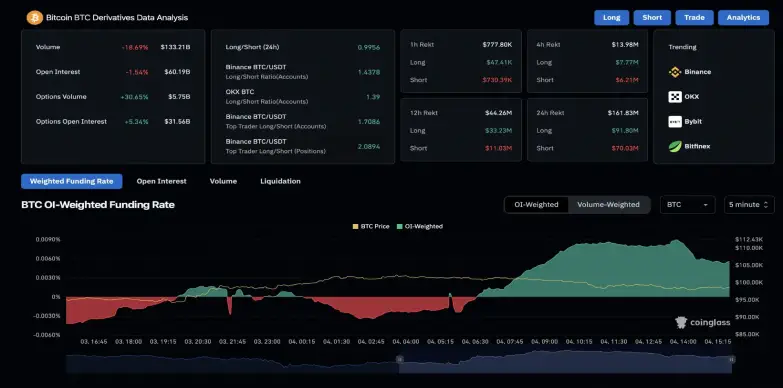
Task: Click the 0.0090% funding rate axis label
Action: pos(48,240)
